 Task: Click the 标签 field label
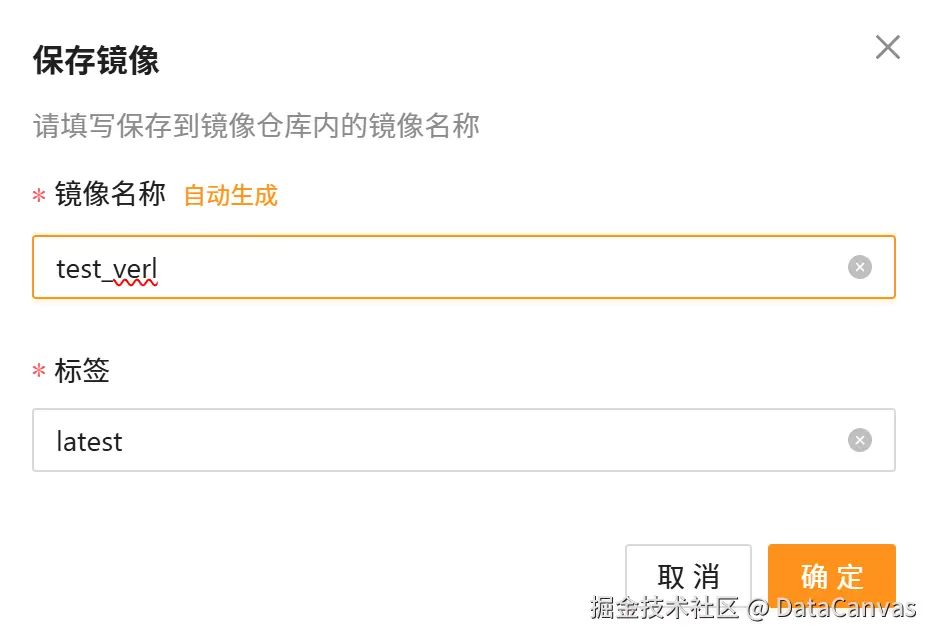coord(82,371)
